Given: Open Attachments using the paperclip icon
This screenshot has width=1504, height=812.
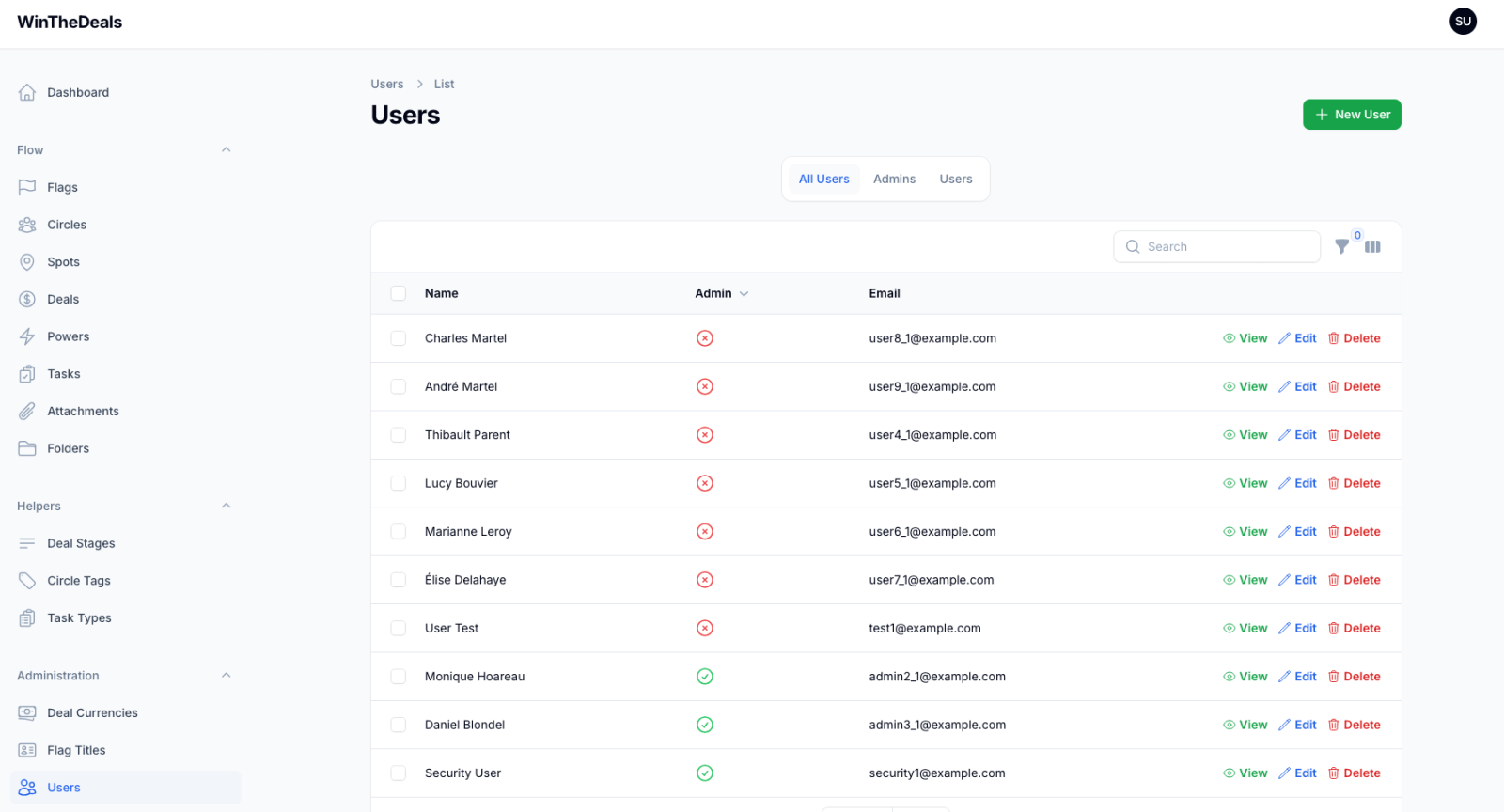Looking at the screenshot, I should 27,412.
